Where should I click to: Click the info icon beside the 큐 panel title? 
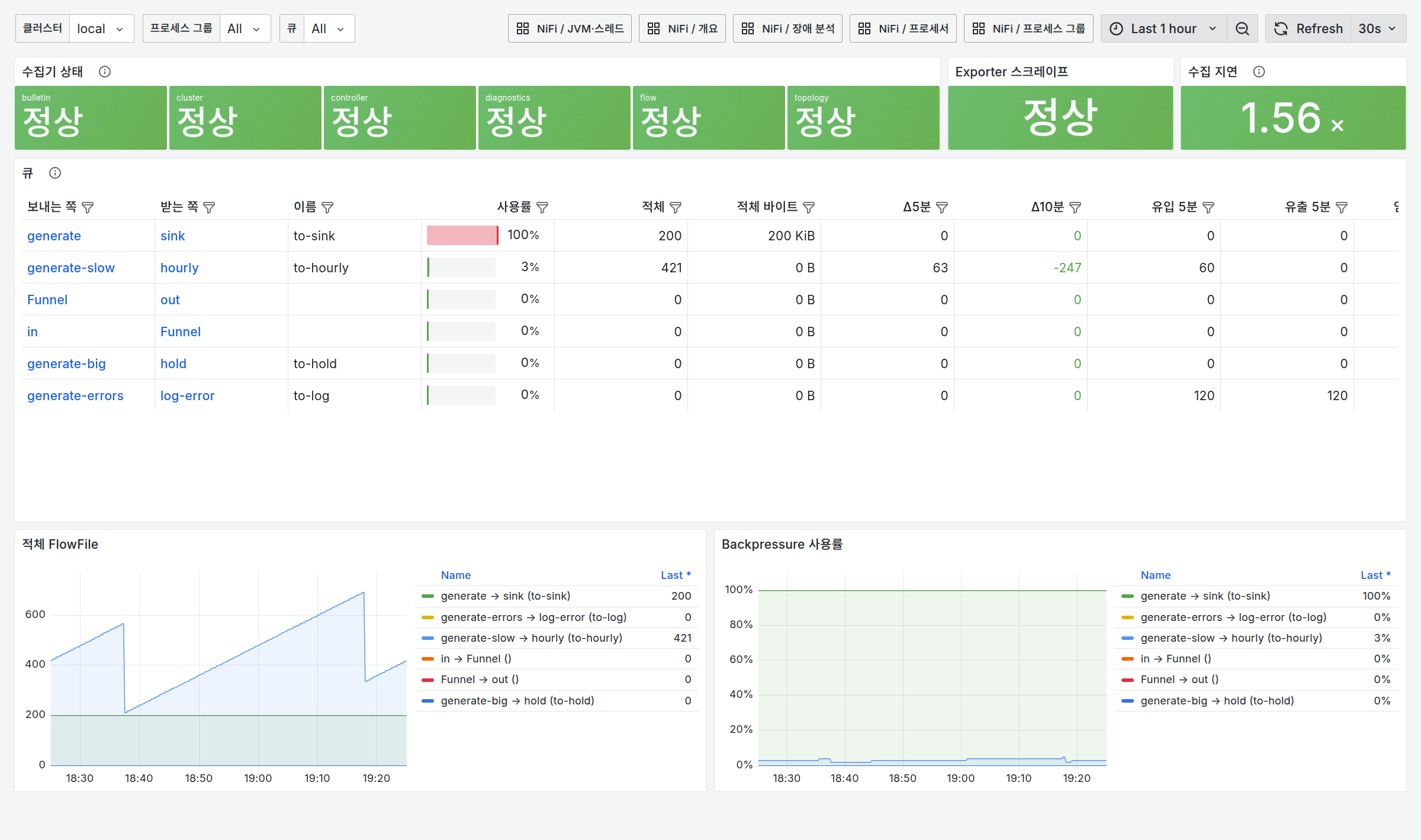pyautogui.click(x=55, y=173)
